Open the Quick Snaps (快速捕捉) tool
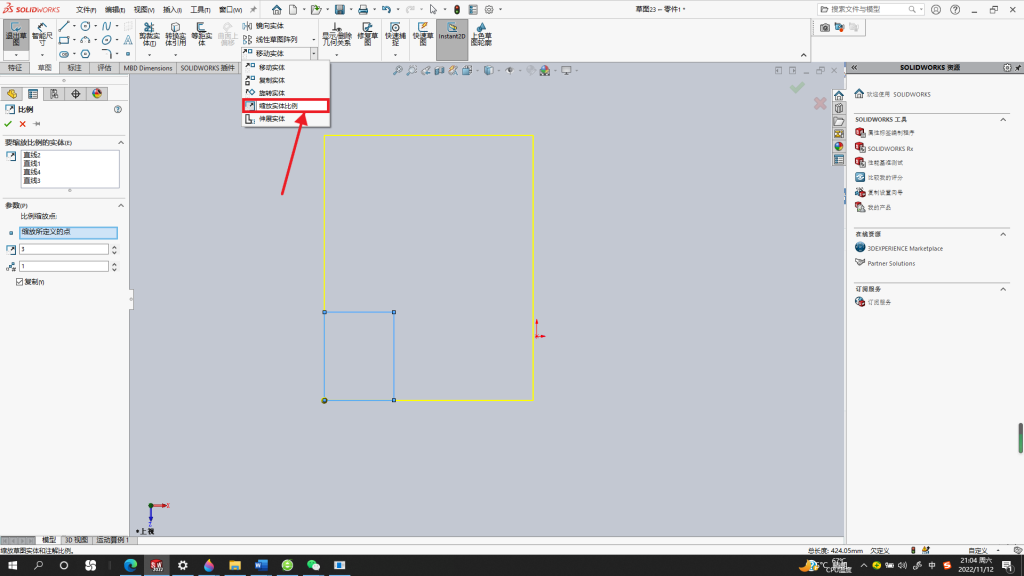 click(395, 35)
